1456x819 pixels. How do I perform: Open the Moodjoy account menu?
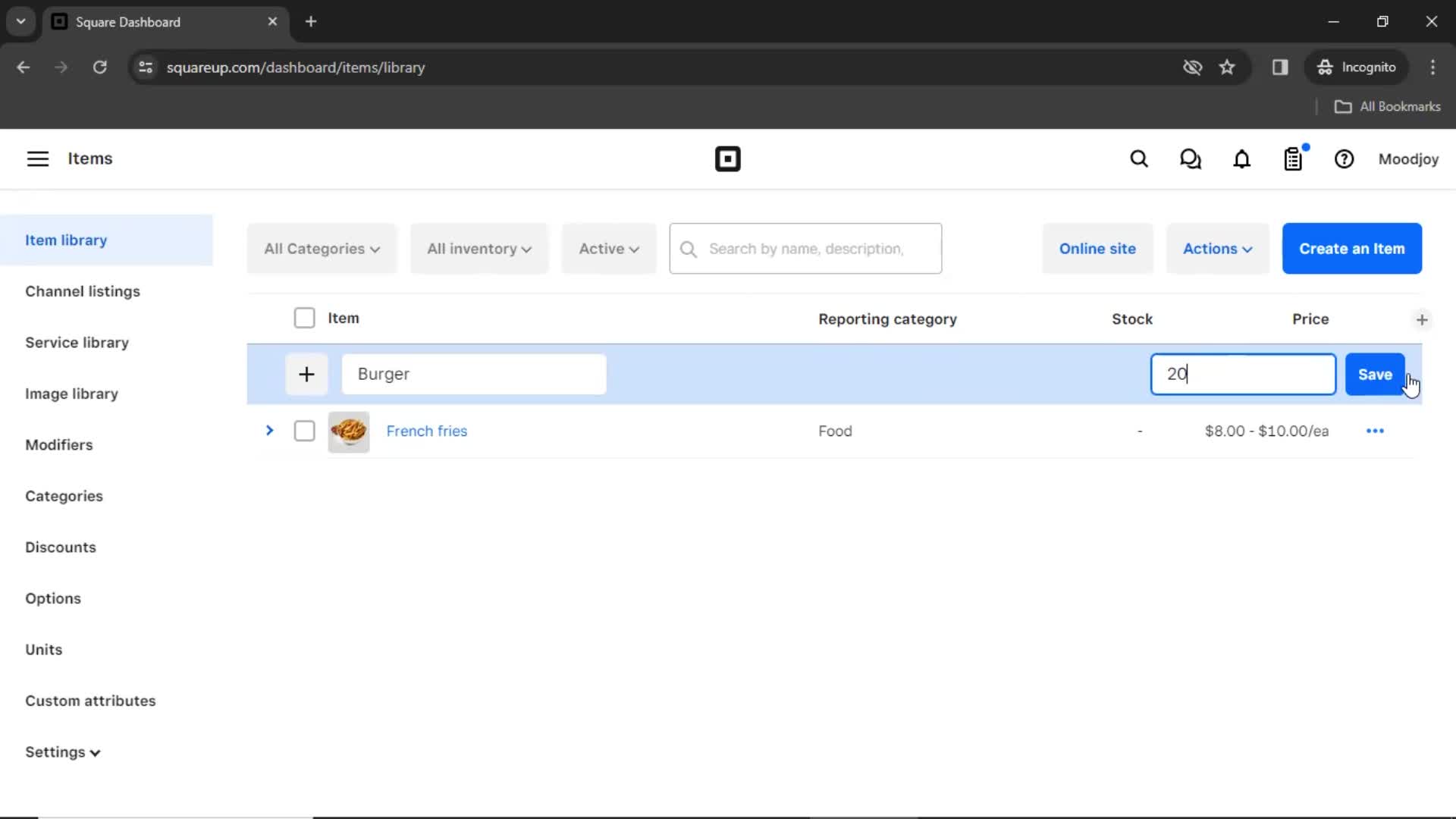(1407, 158)
